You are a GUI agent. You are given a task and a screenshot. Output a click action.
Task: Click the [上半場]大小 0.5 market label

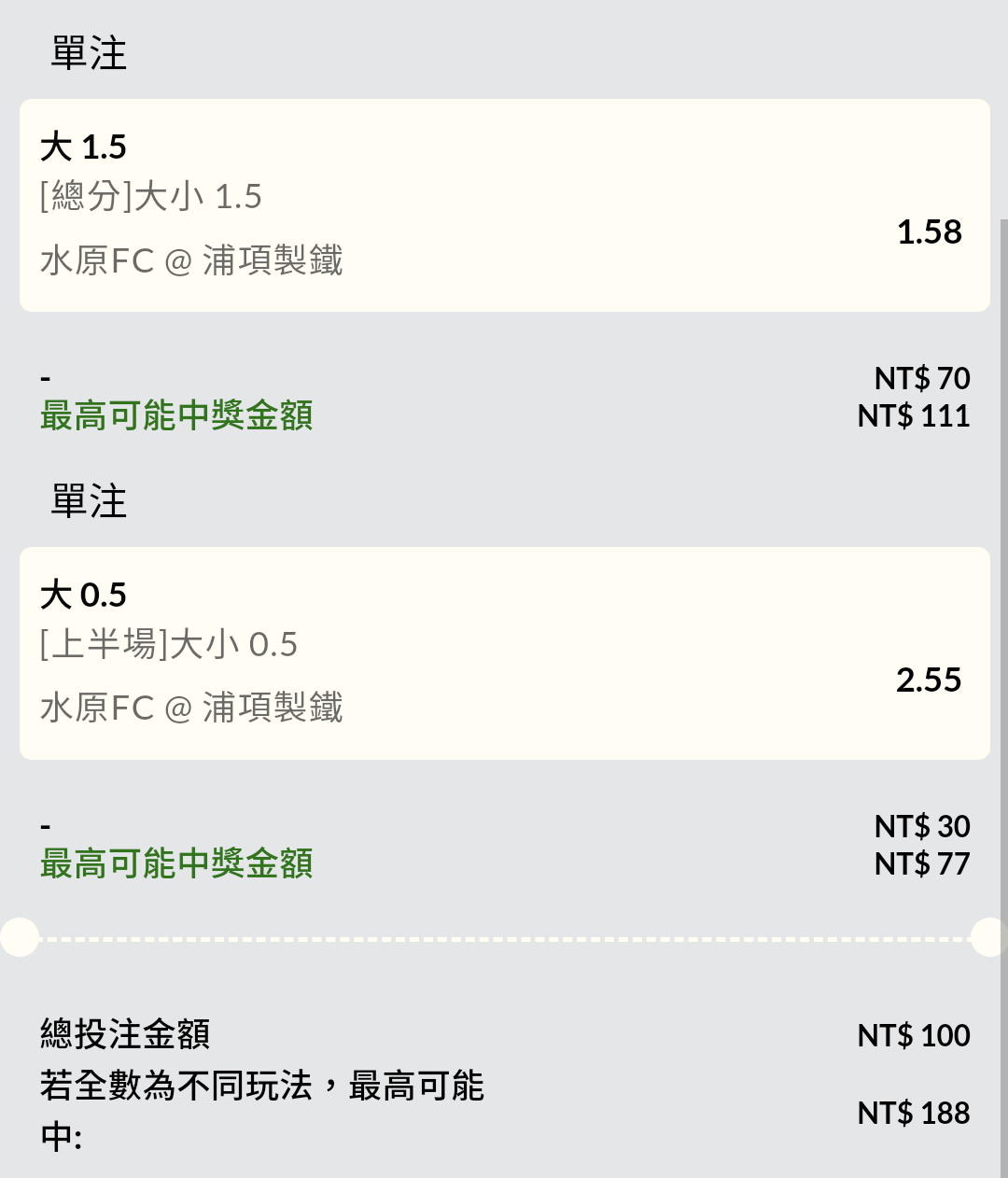(169, 645)
